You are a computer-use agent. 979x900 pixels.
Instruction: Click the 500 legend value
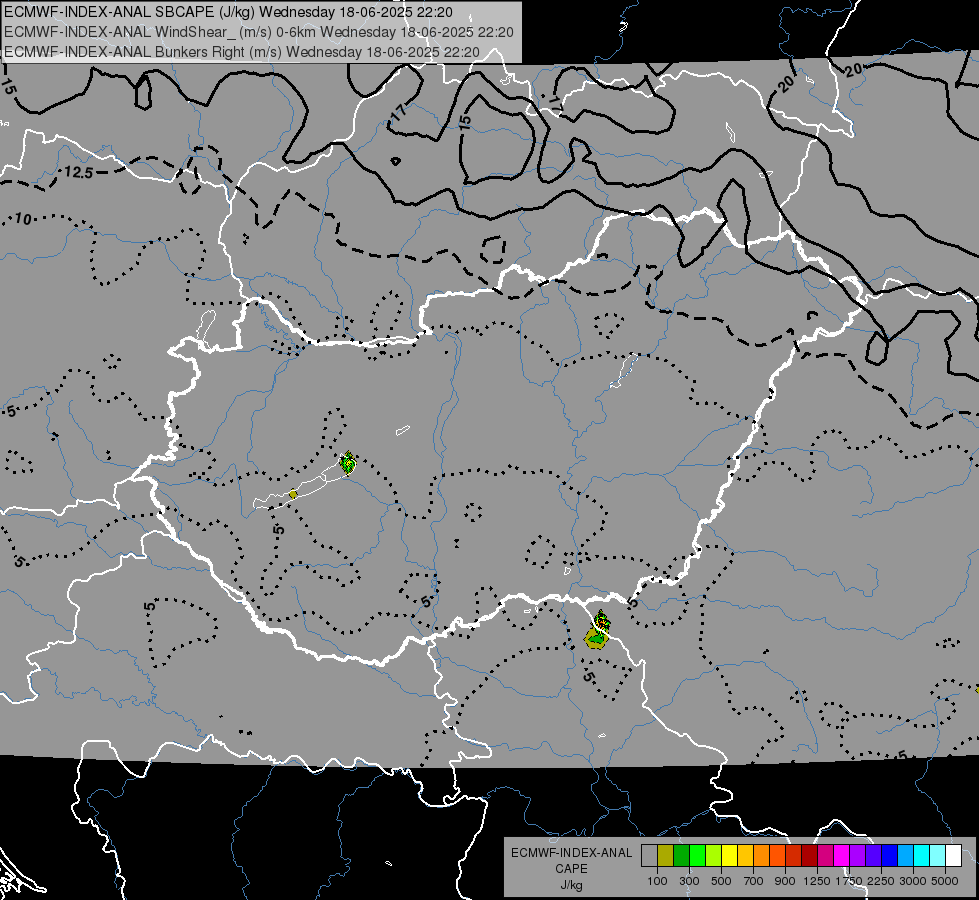point(721,881)
